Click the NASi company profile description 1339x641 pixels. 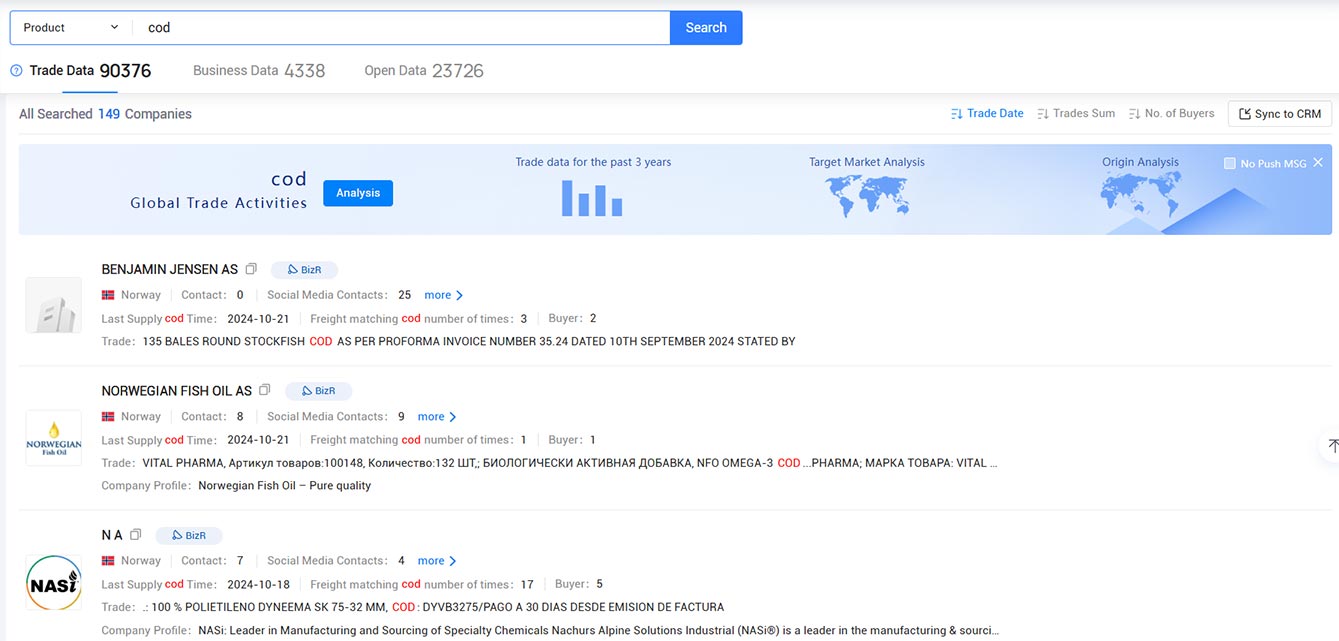598,631
